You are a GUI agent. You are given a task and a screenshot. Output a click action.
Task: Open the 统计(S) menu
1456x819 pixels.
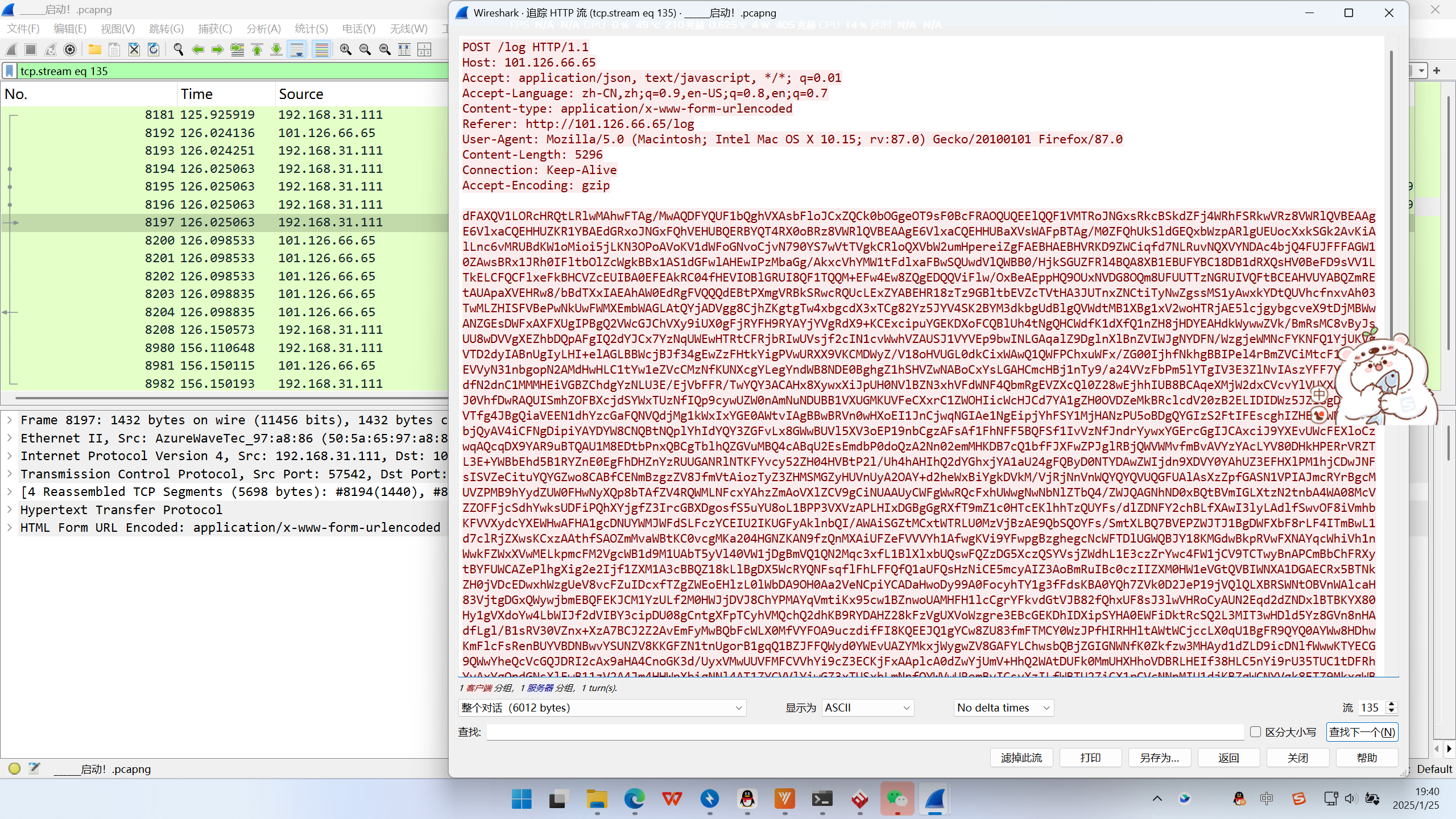tap(311, 28)
